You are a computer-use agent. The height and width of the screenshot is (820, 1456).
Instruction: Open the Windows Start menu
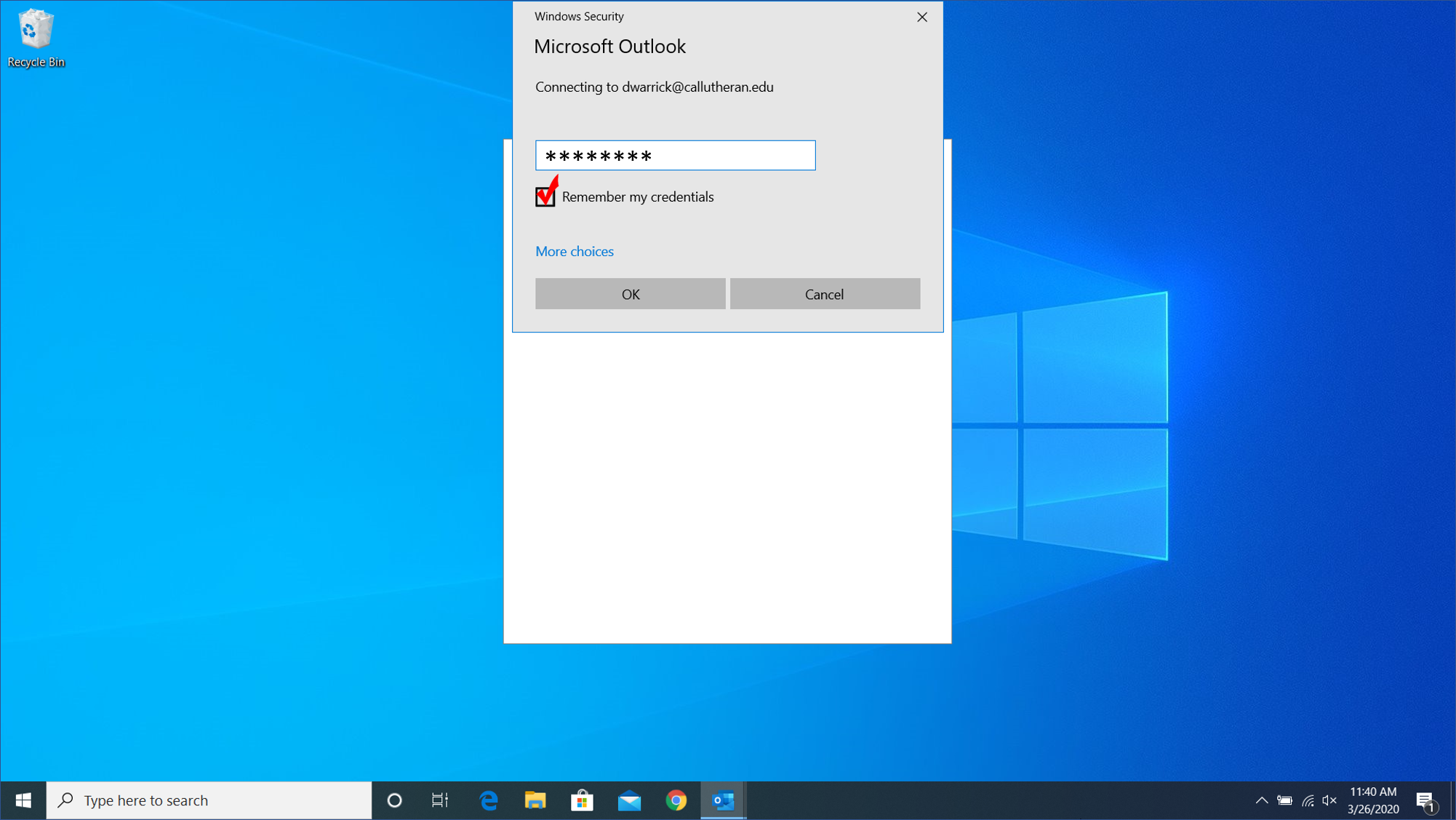tap(23, 800)
